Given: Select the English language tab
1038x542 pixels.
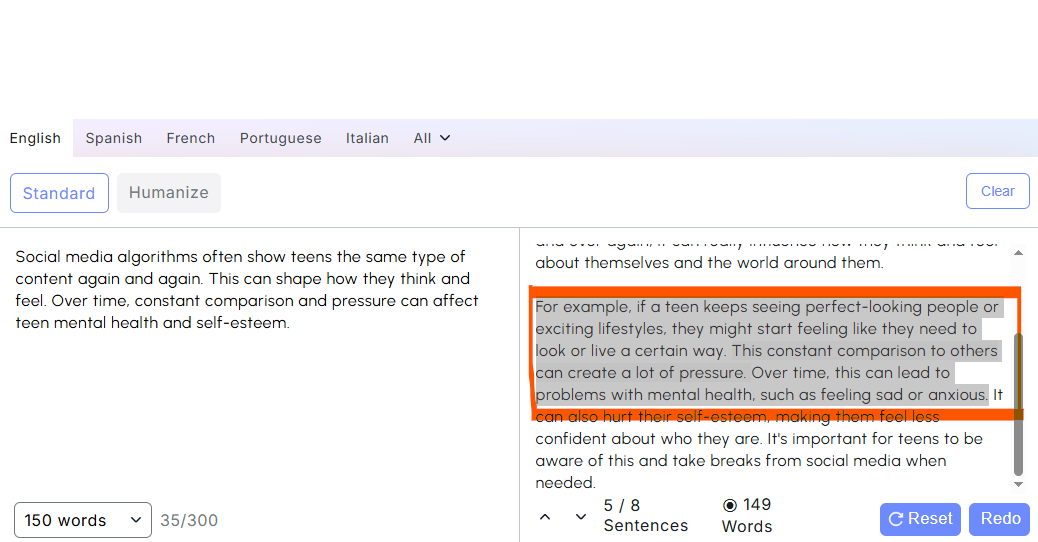Looking at the screenshot, I should point(36,138).
